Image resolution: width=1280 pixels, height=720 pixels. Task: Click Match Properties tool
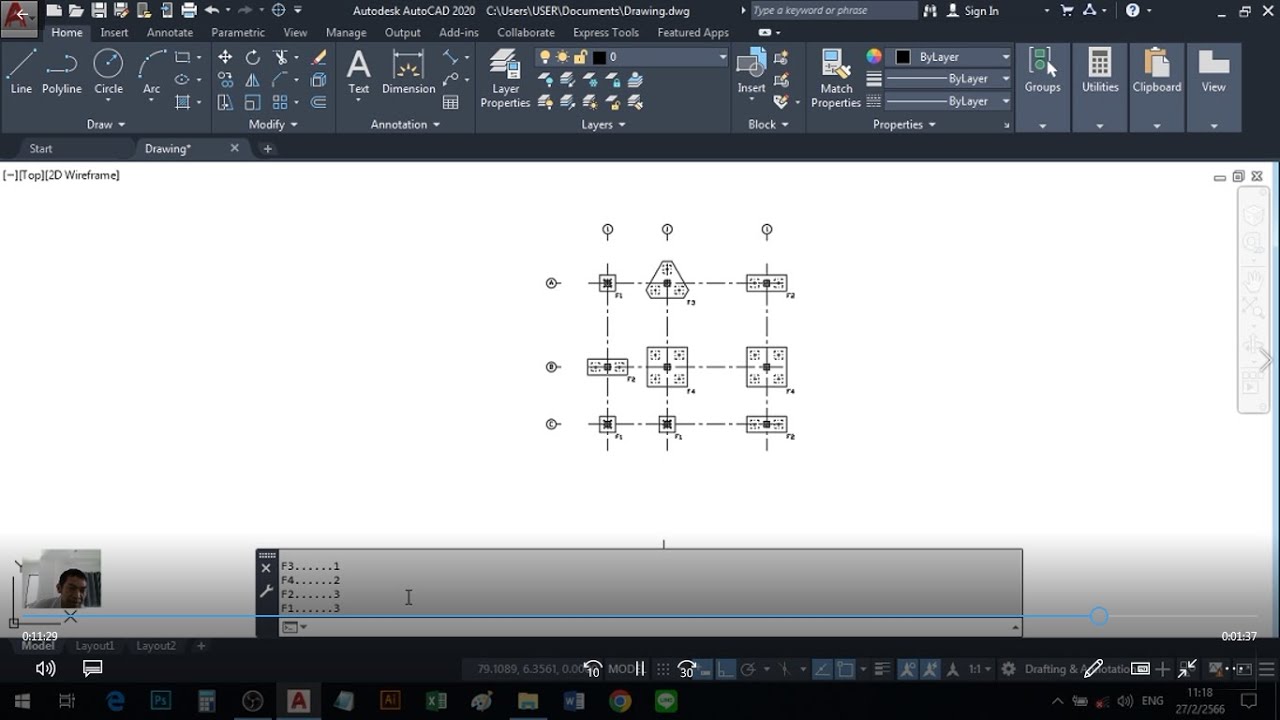836,78
